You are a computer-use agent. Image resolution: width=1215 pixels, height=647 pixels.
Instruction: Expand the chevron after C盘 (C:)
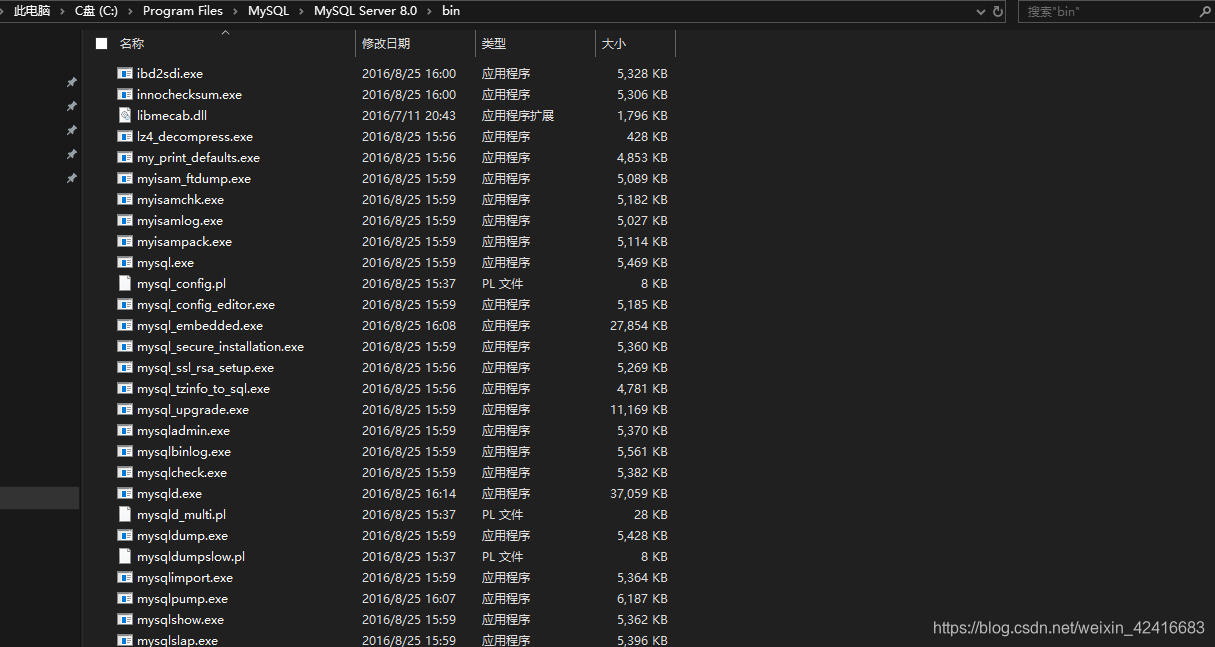coord(130,11)
